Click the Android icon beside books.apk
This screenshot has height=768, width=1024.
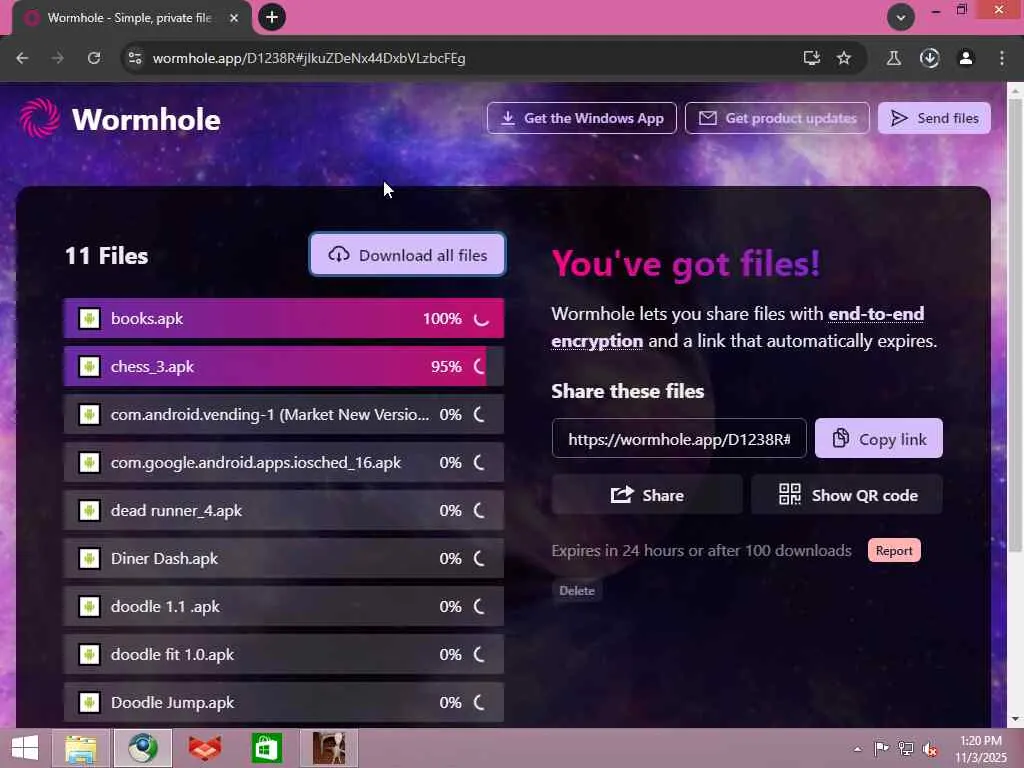pos(89,319)
